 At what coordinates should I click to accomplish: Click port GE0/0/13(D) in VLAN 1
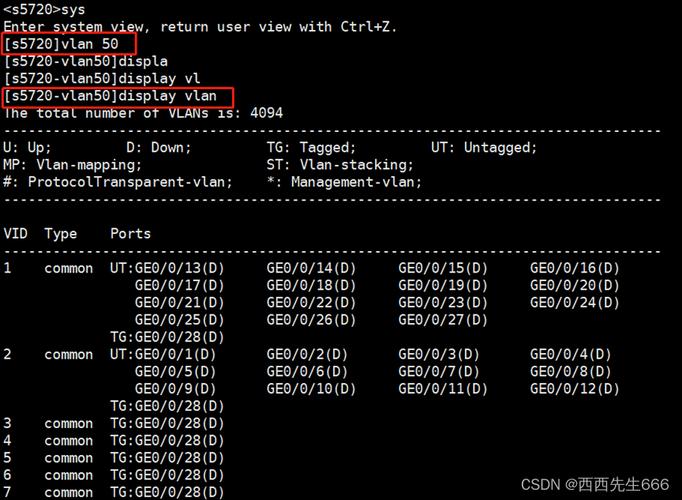pos(179,268)
